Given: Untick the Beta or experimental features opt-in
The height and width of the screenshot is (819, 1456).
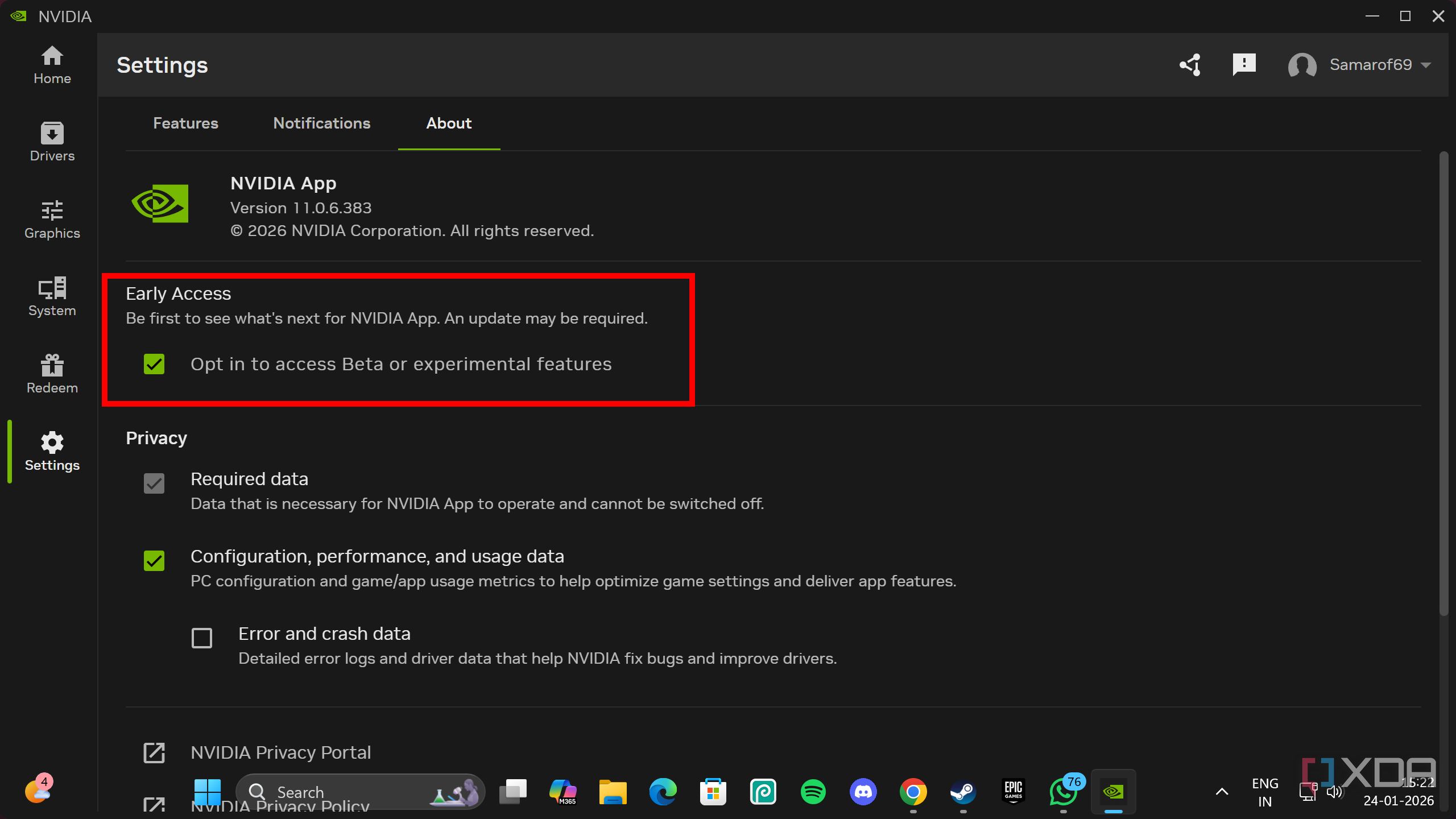Looking at the screenshot, I should [154, 364].
